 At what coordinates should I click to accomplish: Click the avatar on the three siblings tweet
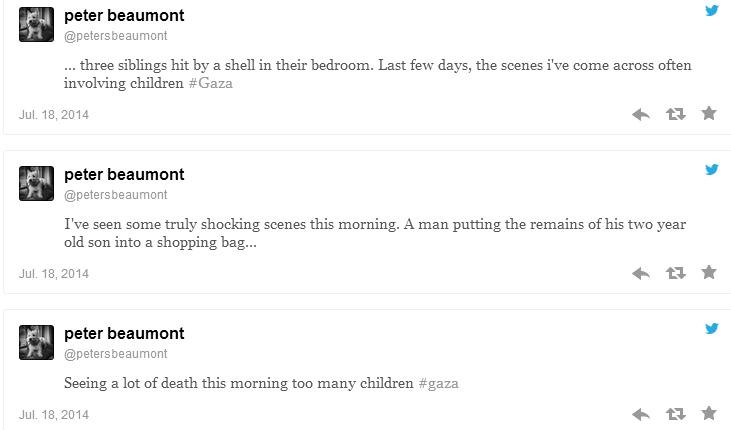pos(36,25)
